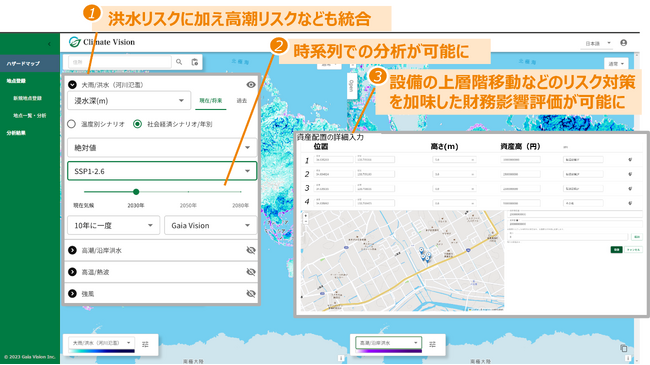This screenshot has width=650, height=365.
Task: Click the name field in asset row 3
Action: pos(583,189)
